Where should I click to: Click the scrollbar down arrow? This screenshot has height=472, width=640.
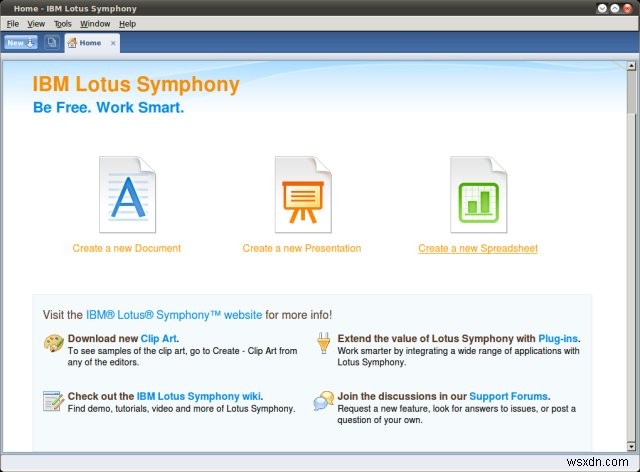(x=631, y=446)
